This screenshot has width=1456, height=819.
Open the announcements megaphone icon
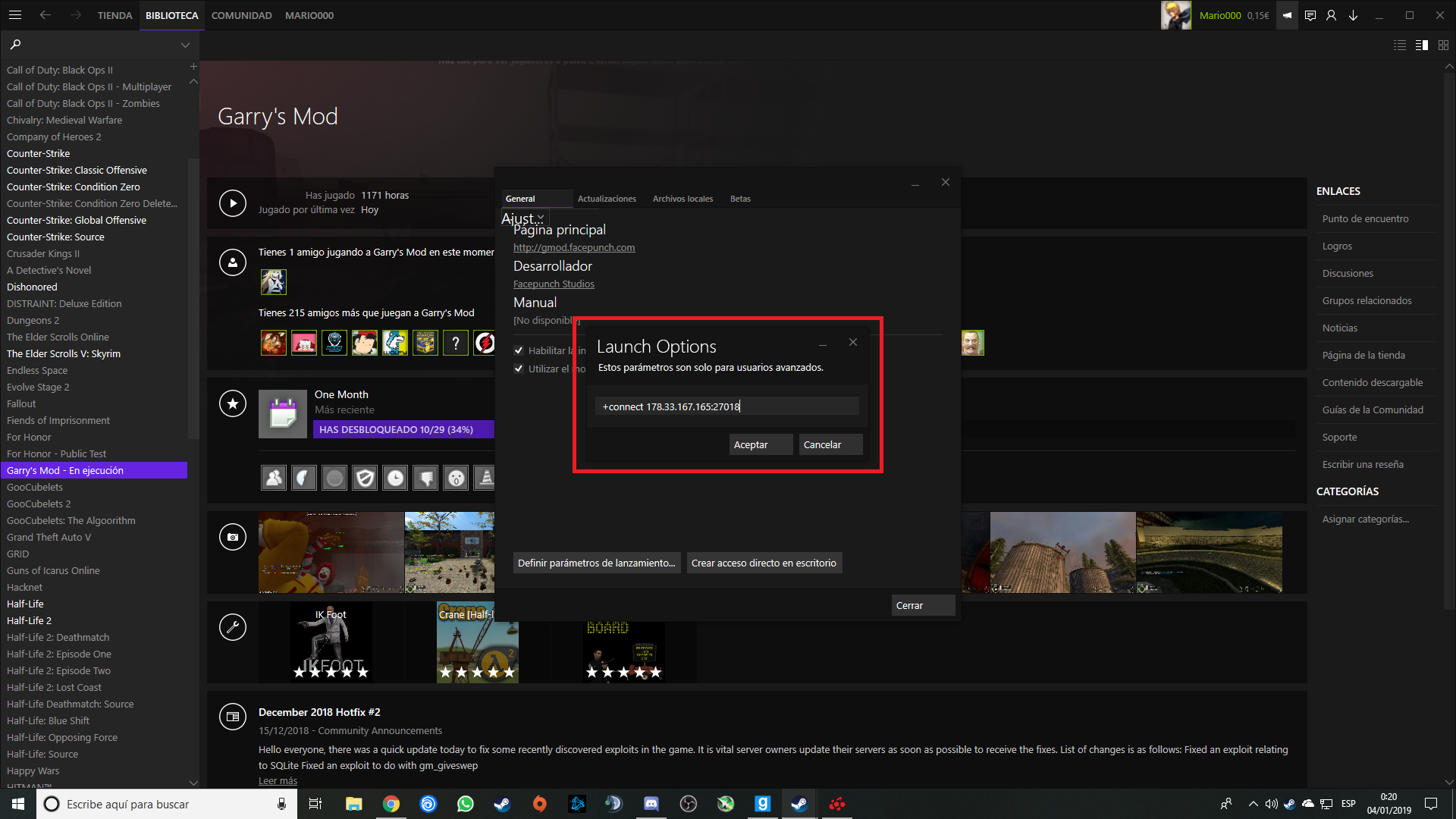click(x=1287, y=15)
